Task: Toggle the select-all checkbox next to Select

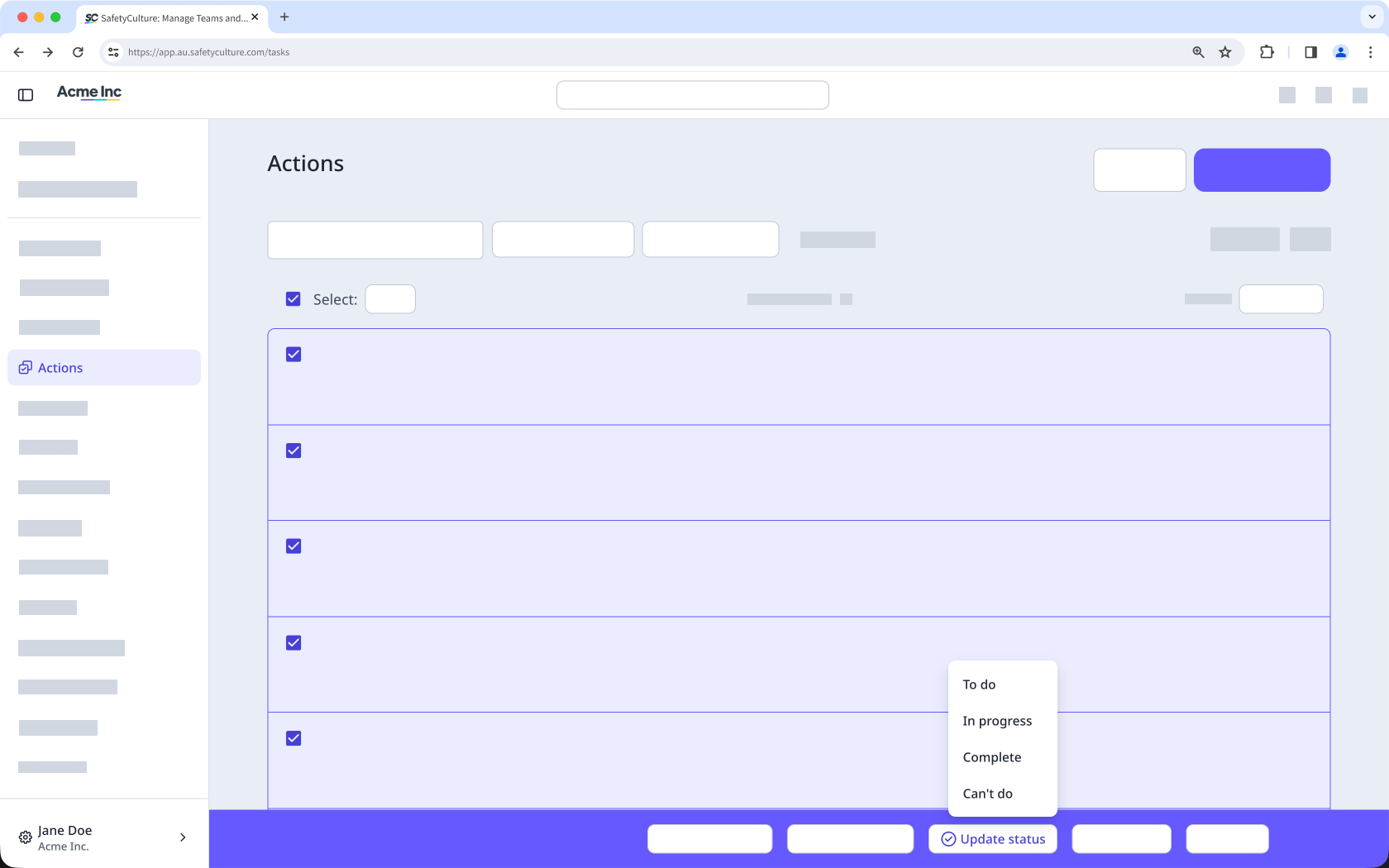Action: pos(294,299)
